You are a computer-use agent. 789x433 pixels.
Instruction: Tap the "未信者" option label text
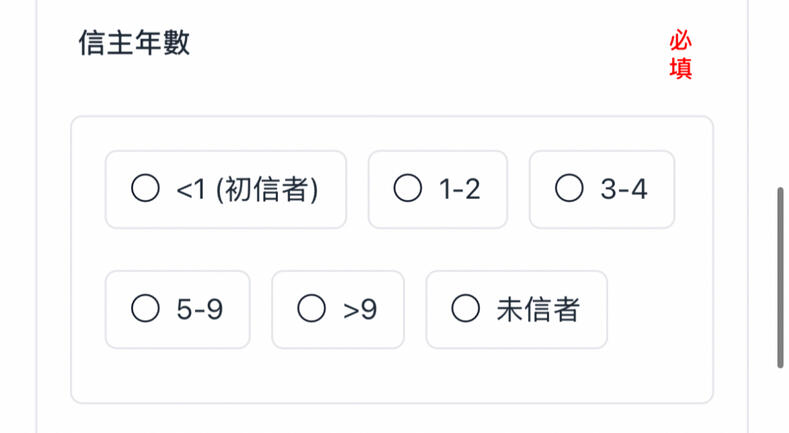[x=538, y=310]
